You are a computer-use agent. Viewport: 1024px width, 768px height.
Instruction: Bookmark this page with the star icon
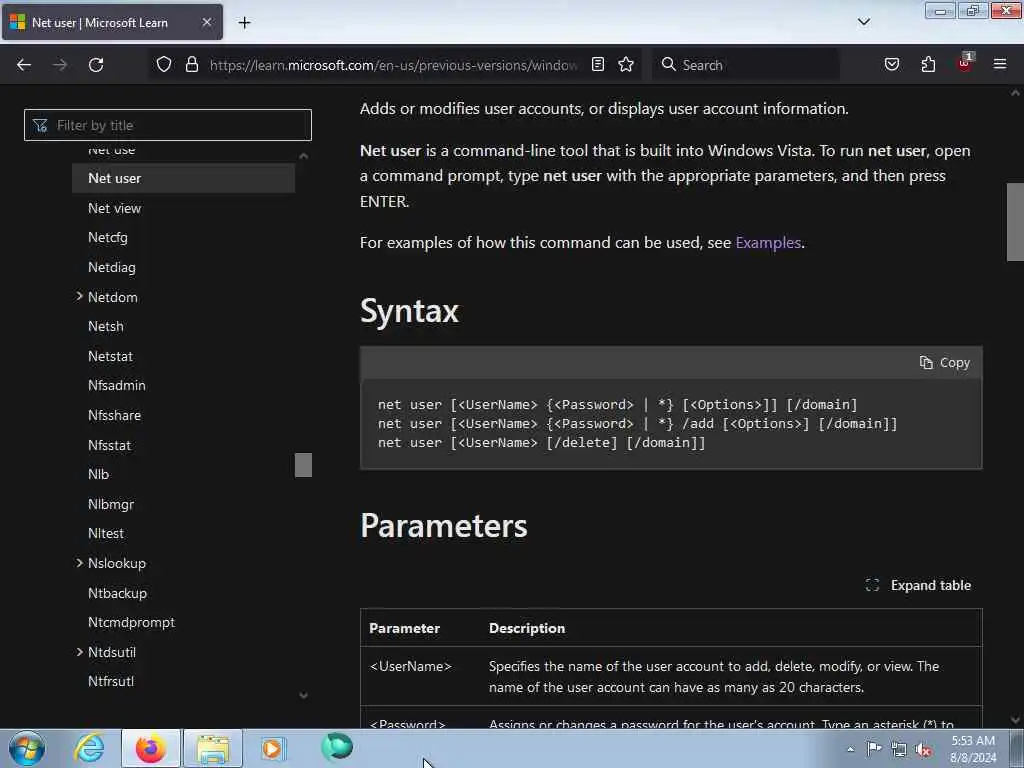(626, 64)
